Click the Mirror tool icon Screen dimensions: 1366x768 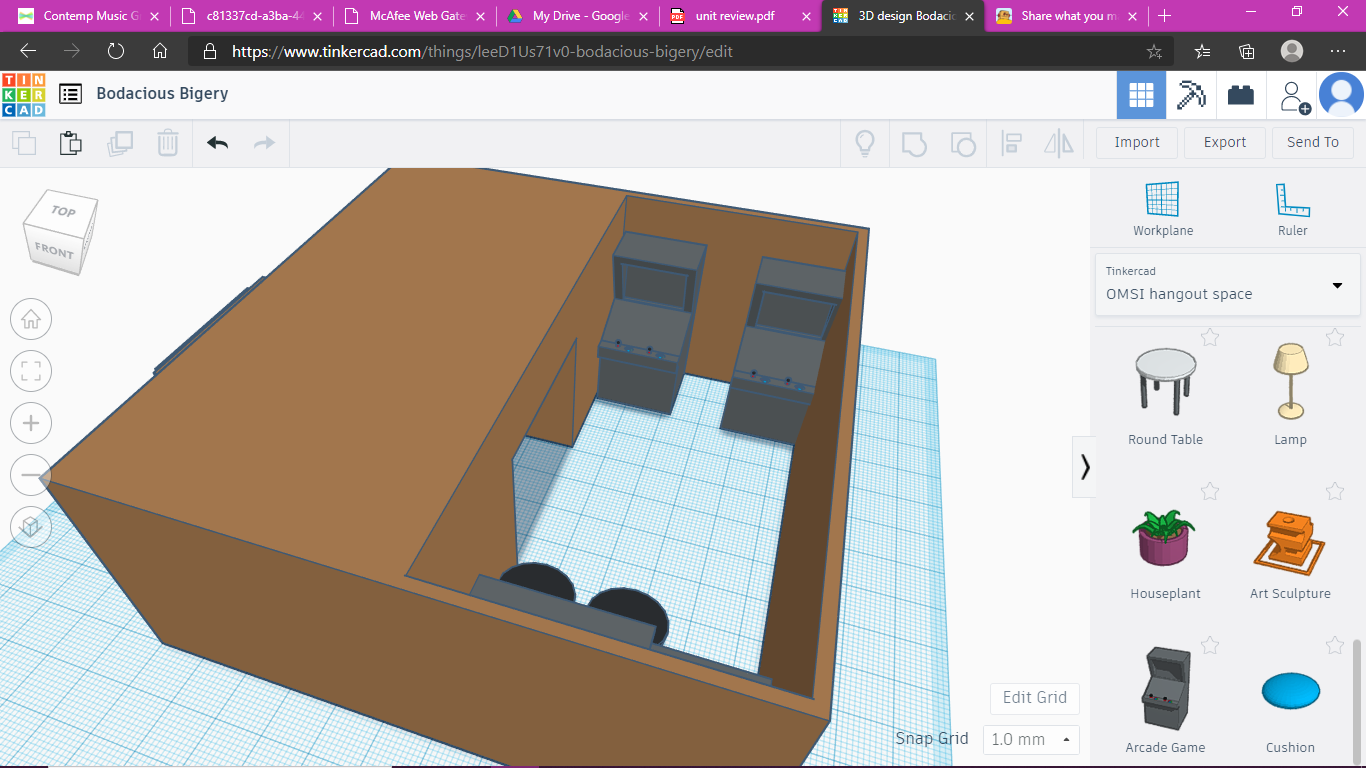tap(1059, 143)
